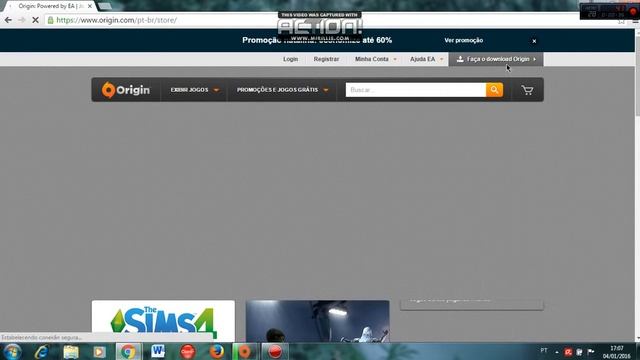Dismiss the promotion banner with the X

click(534, 41)
